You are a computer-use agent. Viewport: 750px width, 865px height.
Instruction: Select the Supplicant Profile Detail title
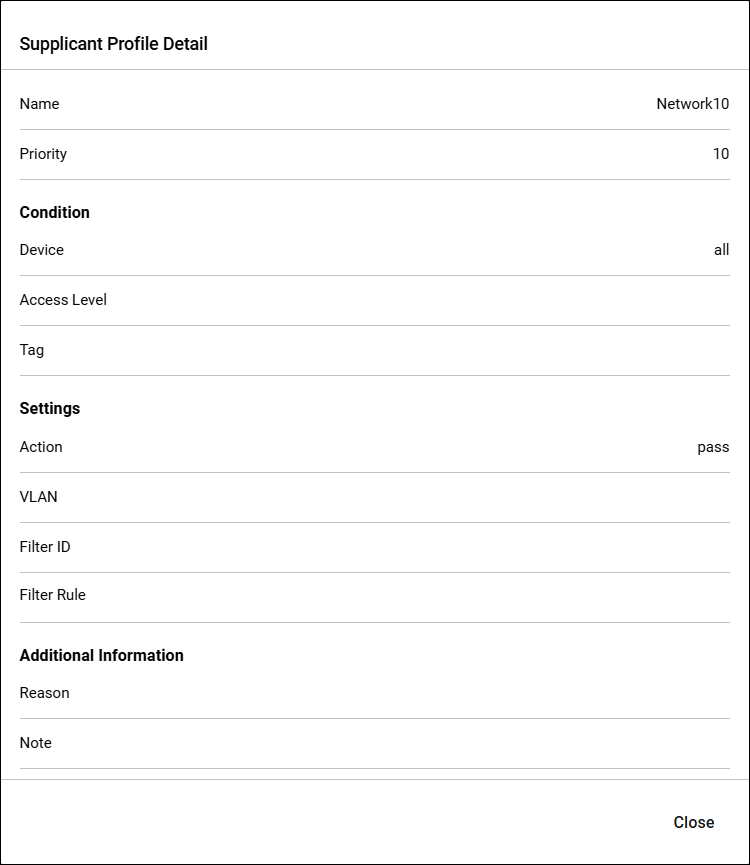(x=114, y=44)
